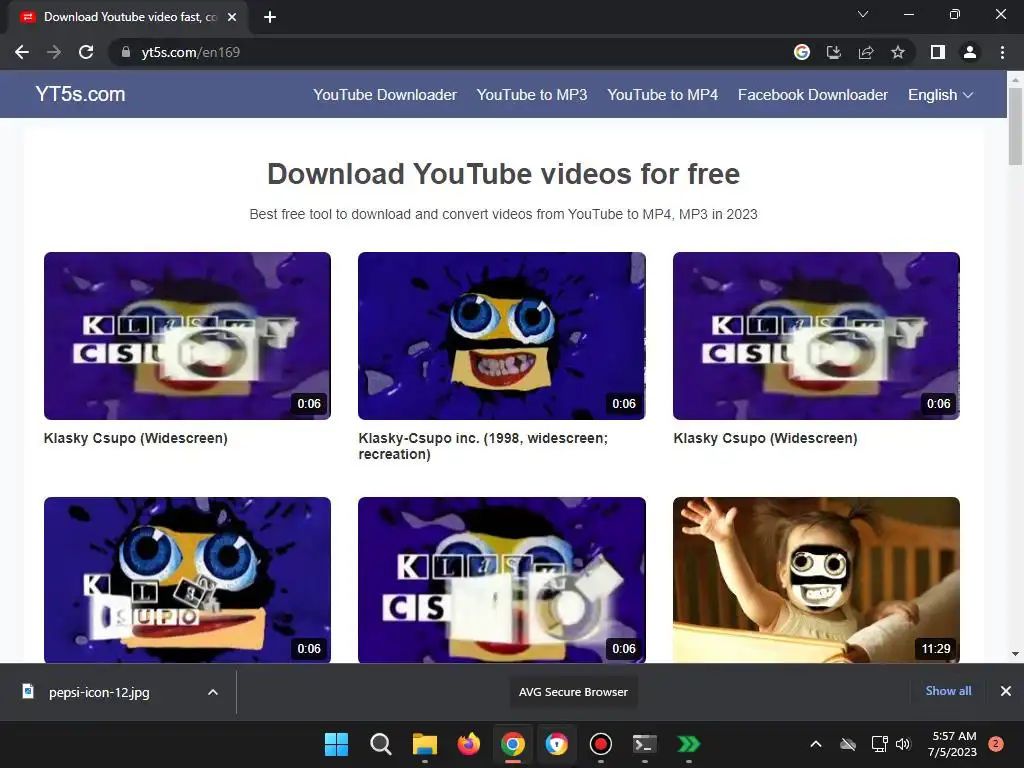This screenshot has width=1024, height=768.
Task: Open the terminal app in taskbar
Action: [x=645, y=744]
